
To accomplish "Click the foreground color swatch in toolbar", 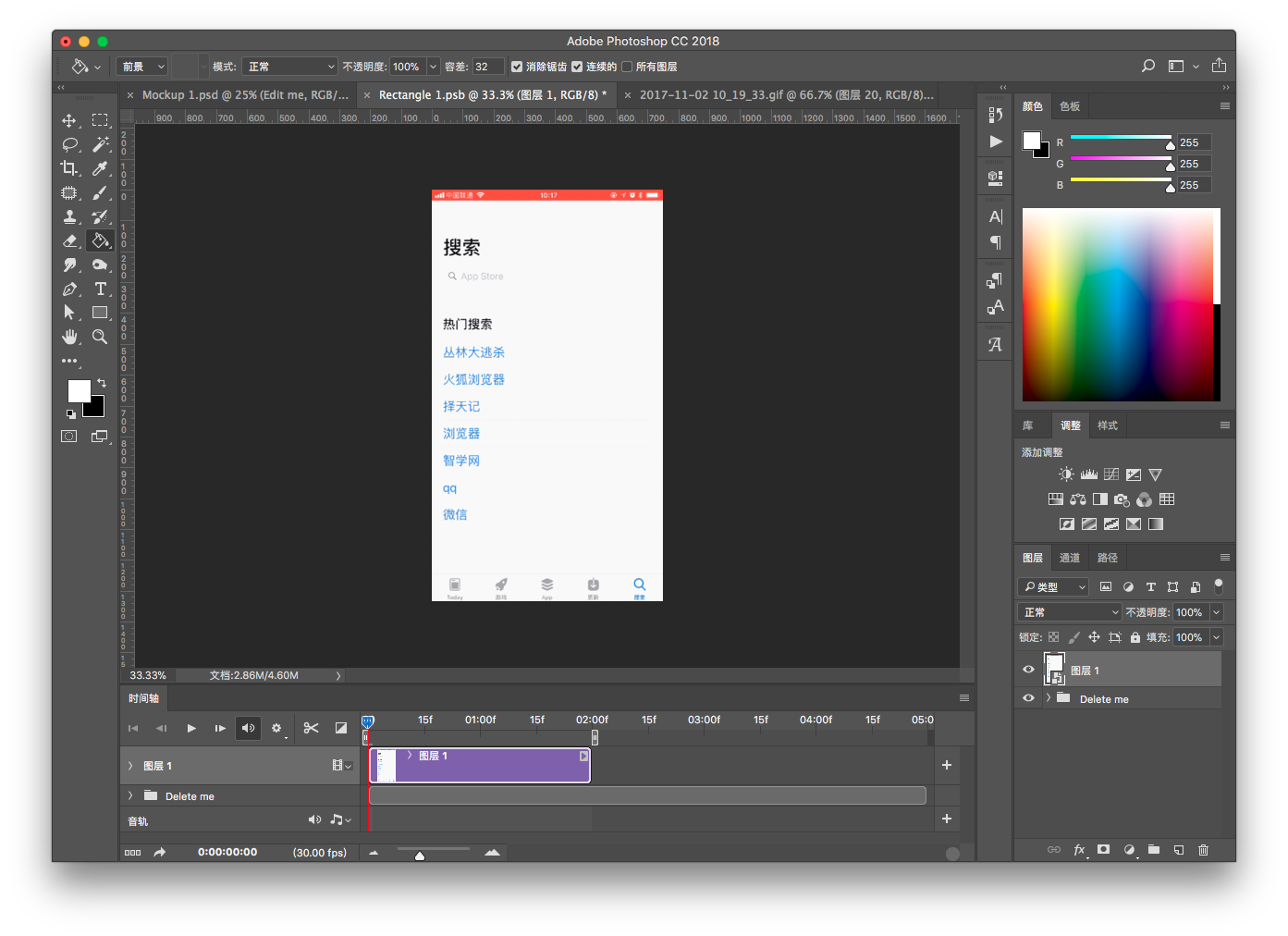I will 79,391.
